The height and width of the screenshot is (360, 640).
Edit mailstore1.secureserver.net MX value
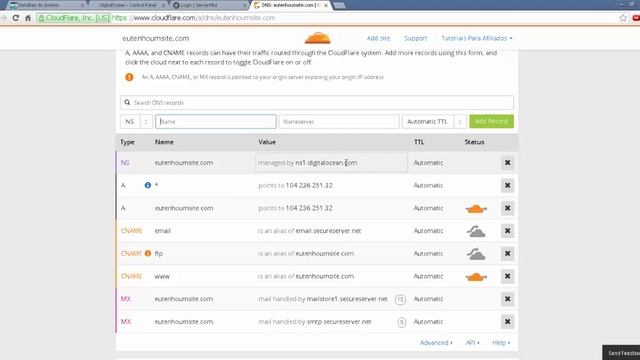coord(347,299)
